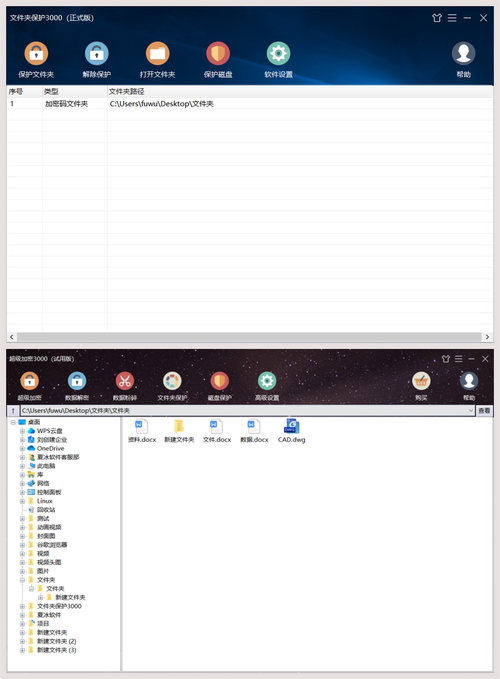
Task: Click the 保护文件夹 lock icon
Action: [x=36, y=53]
